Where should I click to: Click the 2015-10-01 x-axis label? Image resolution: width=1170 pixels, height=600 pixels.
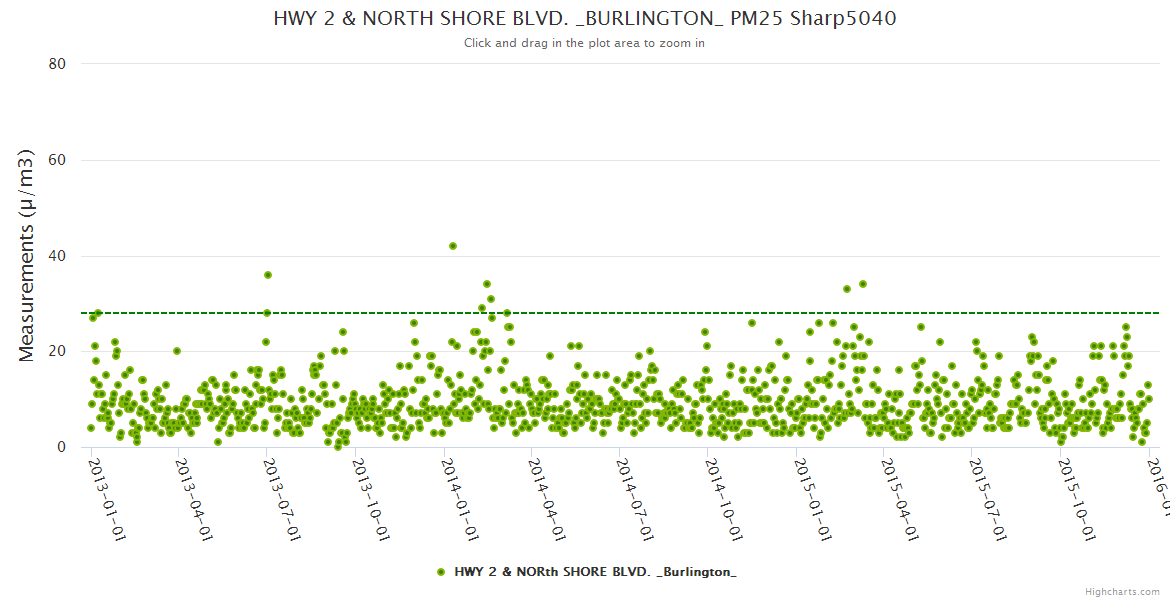(1073, 493)
